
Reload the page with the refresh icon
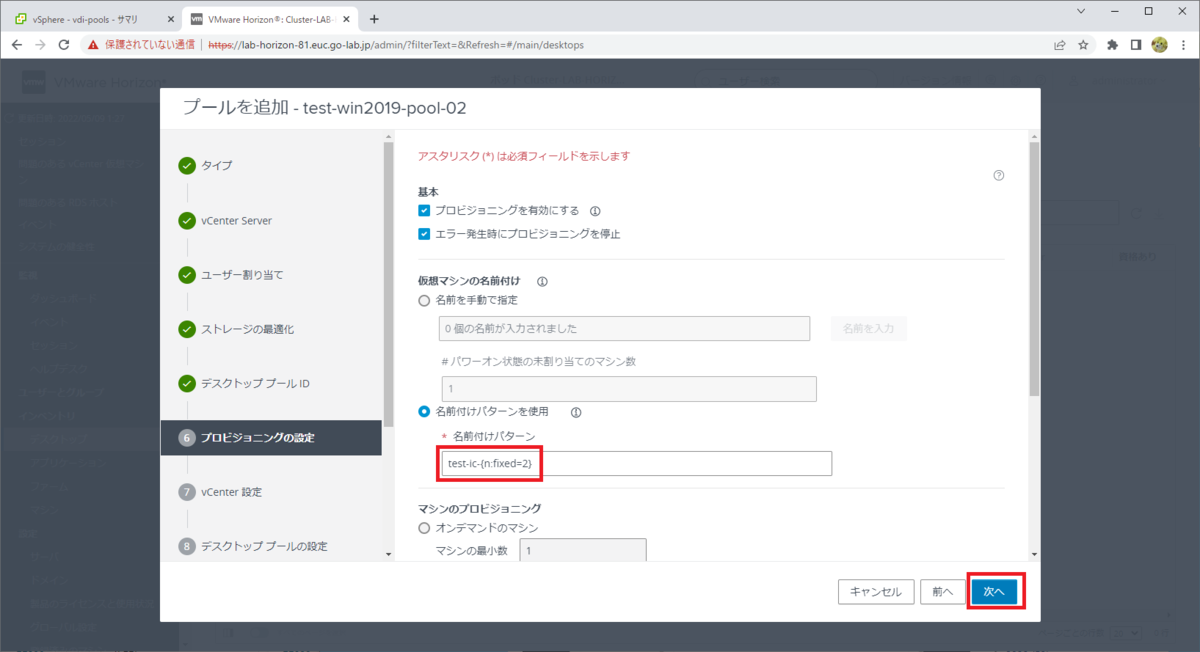(64, 45)
